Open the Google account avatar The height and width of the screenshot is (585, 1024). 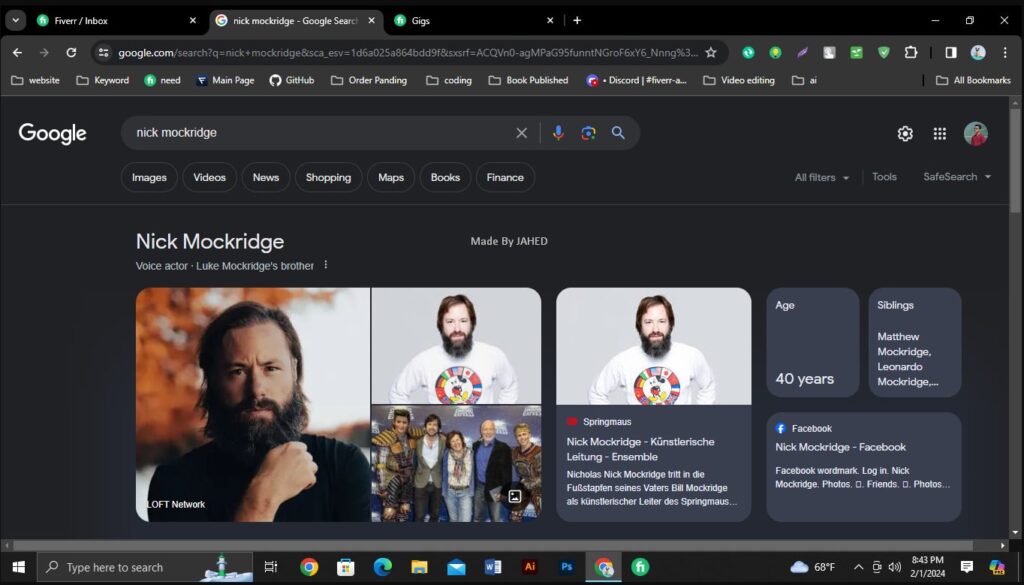(976, 134)
